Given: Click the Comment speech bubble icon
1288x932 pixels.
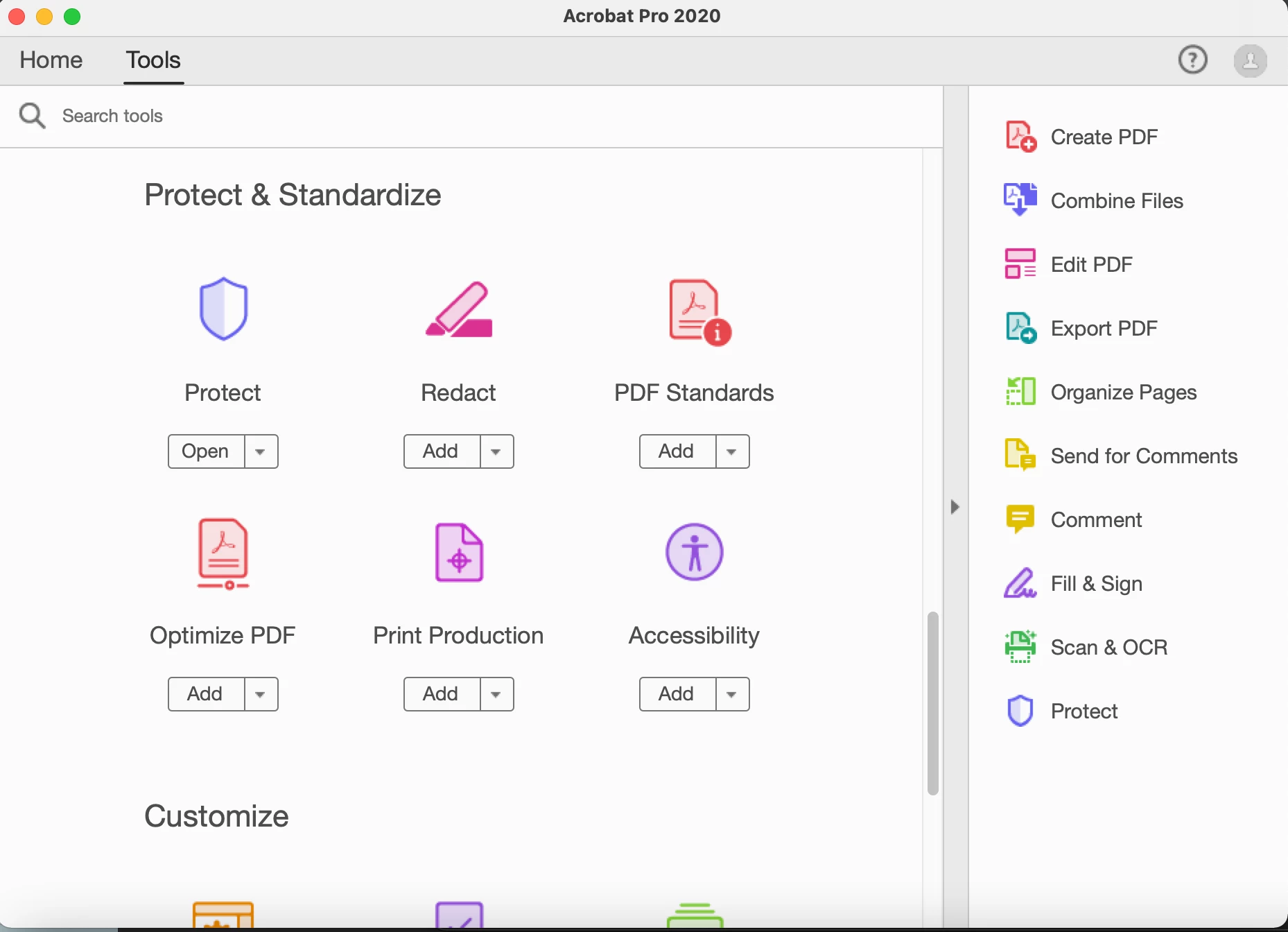Looking at the screenshot, I should 1020,519.
